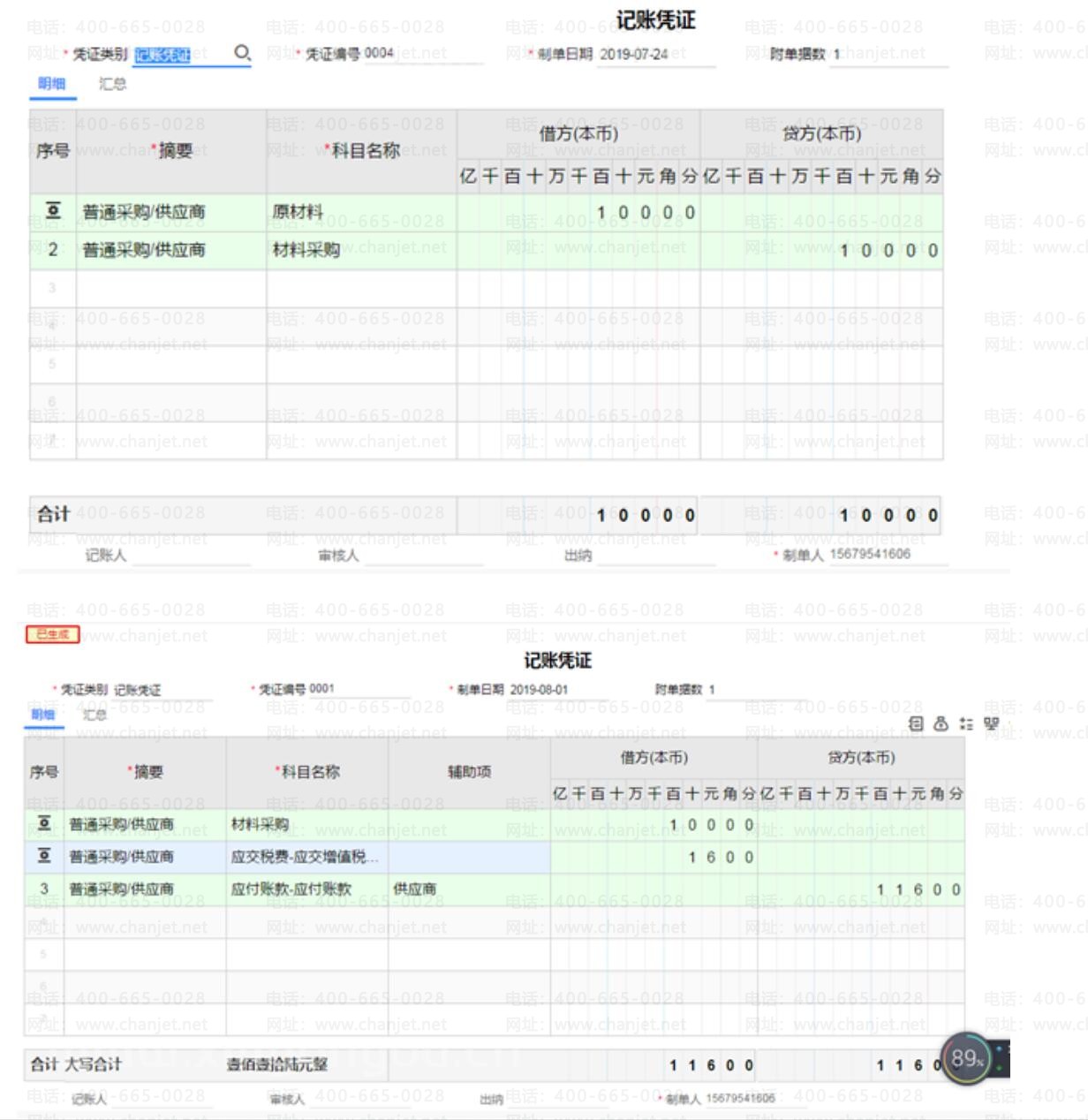Click the 89% circular progress badge

point(967,1058)
